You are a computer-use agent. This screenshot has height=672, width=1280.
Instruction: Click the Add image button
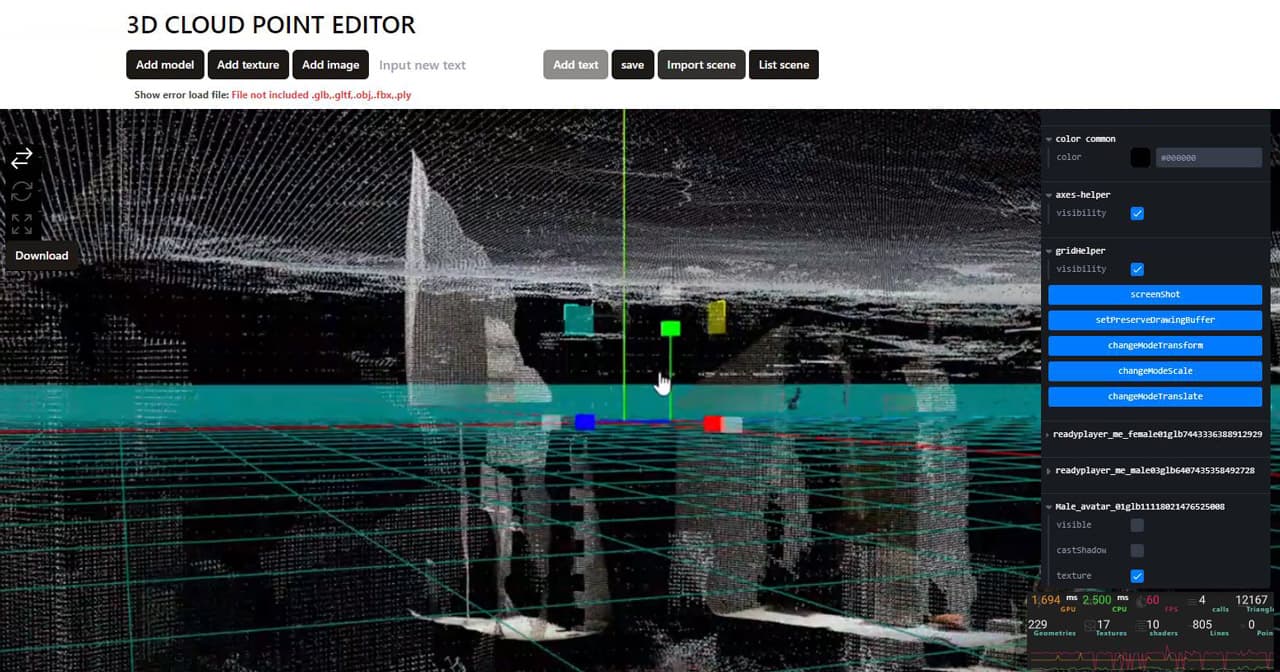[x=331, y=65]
